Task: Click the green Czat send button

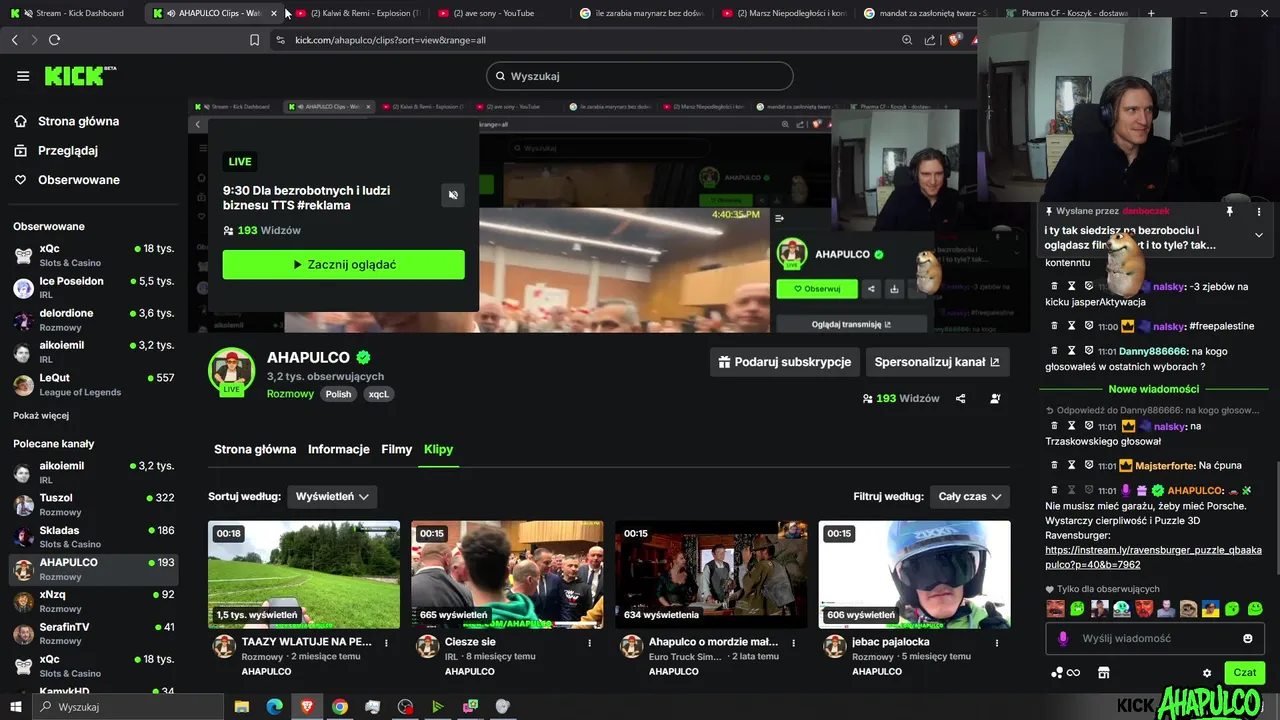Action: pyautogui.click(x=1245, y=673)
